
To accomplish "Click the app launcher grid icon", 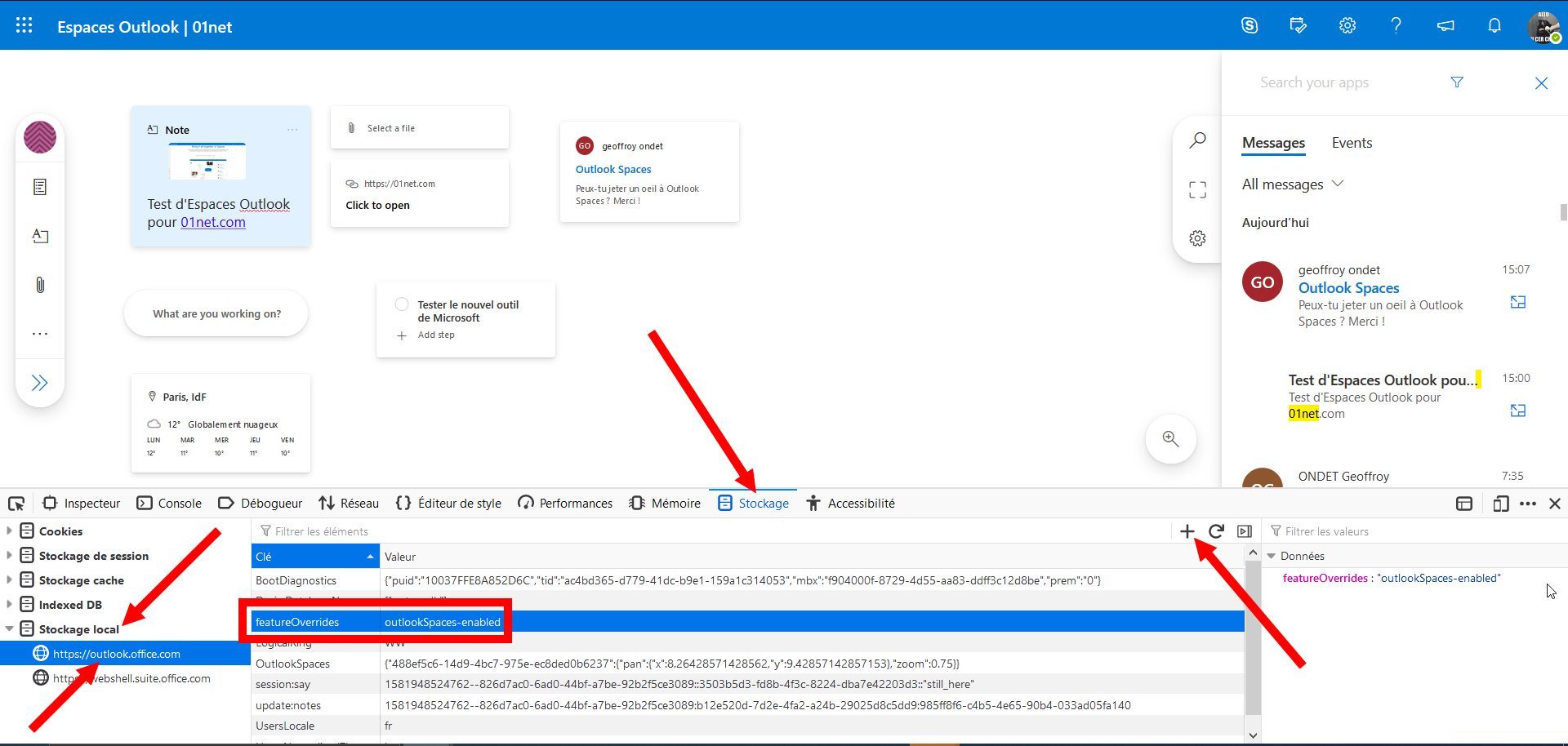I will (x=24, y=25).
